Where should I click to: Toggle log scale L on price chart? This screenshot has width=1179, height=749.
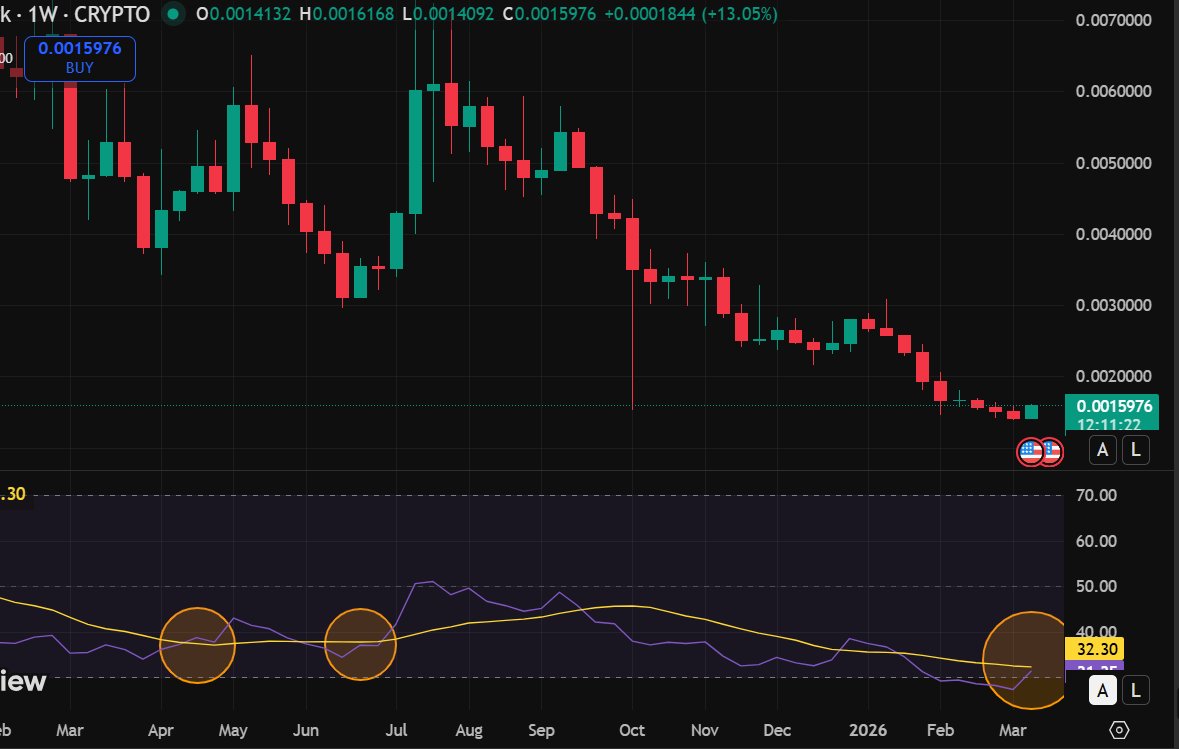[x=1136, y=450]
